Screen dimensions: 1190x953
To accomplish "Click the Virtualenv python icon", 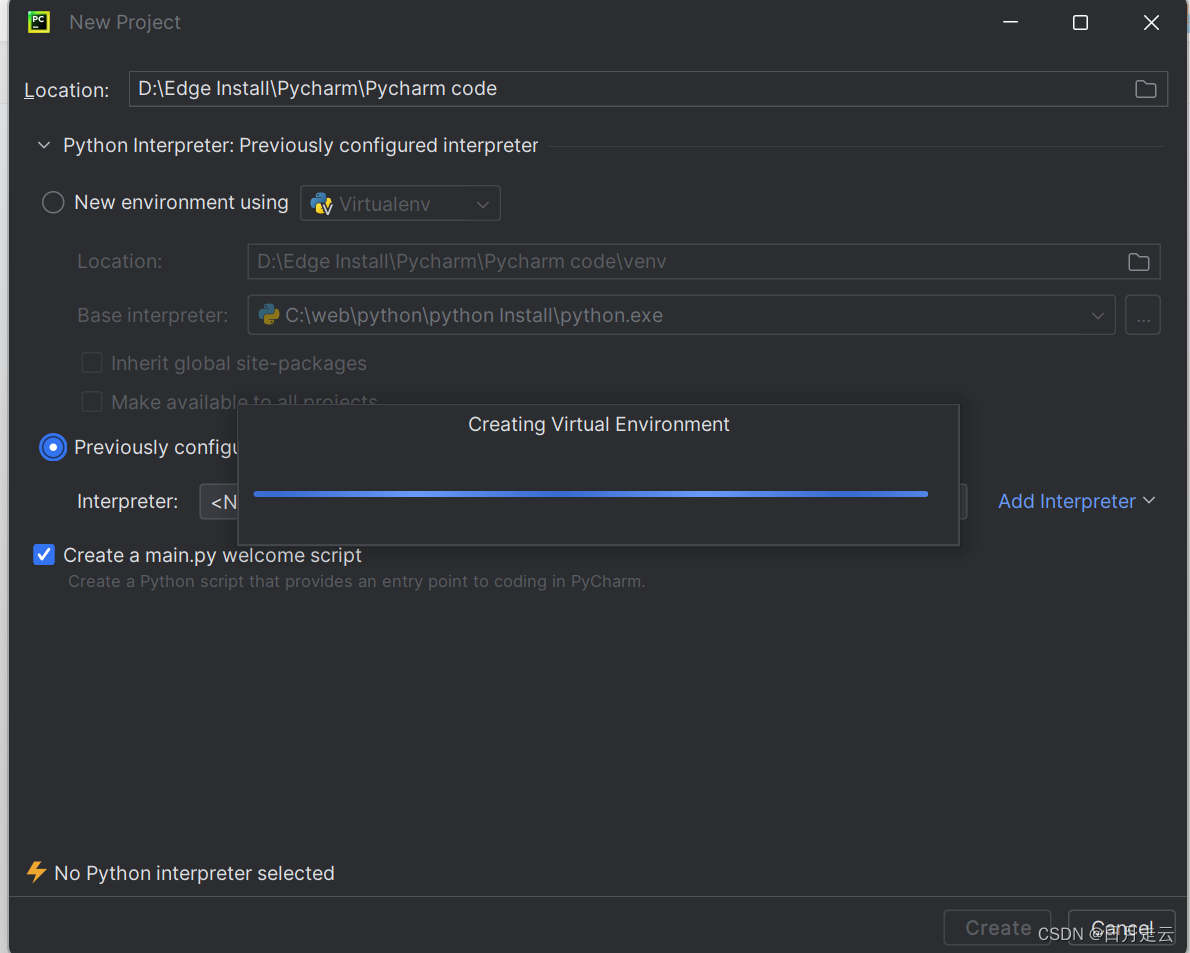I will pos(322,203).
